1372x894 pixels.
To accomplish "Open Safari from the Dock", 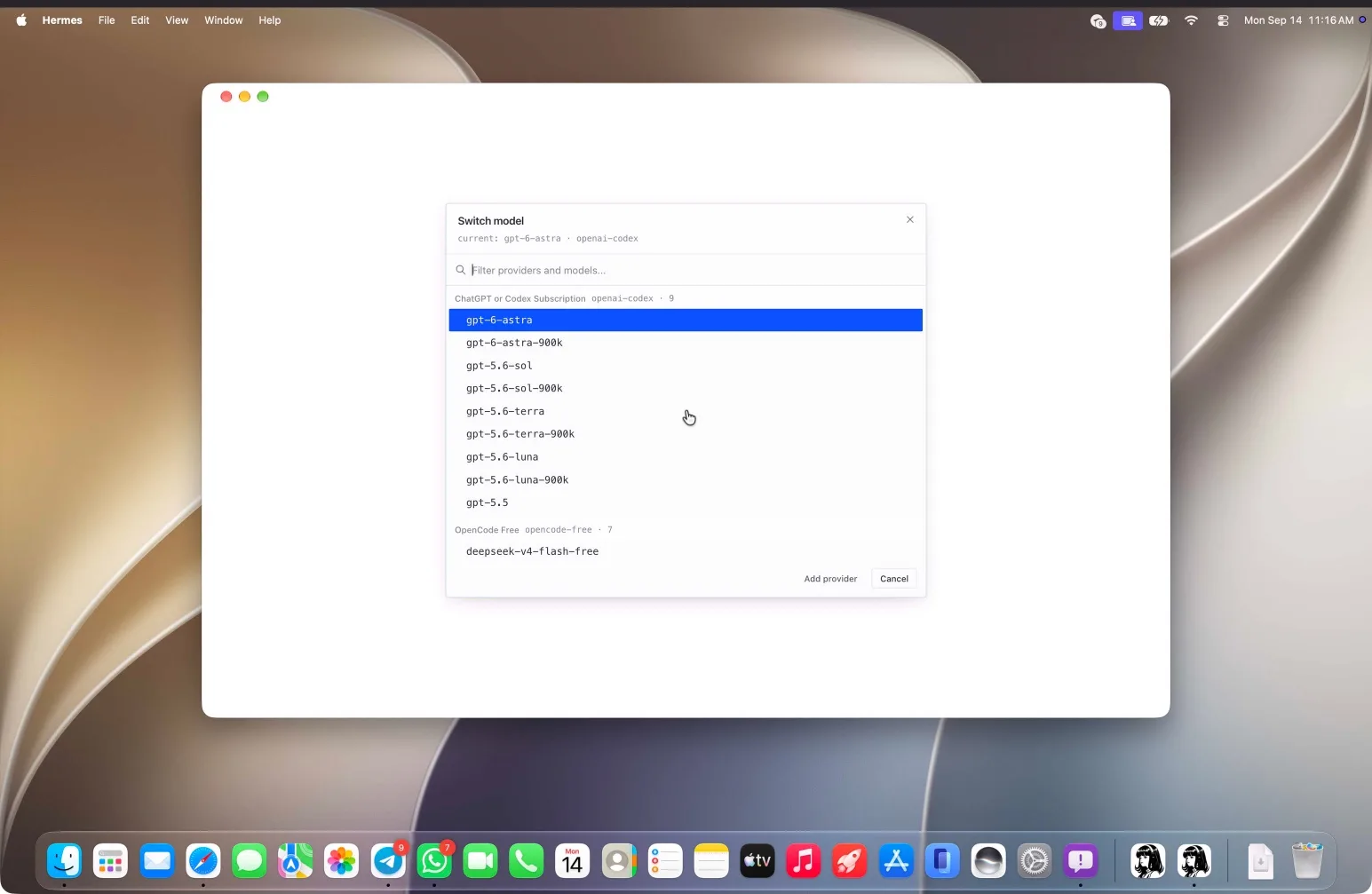I will coord(203,860).
